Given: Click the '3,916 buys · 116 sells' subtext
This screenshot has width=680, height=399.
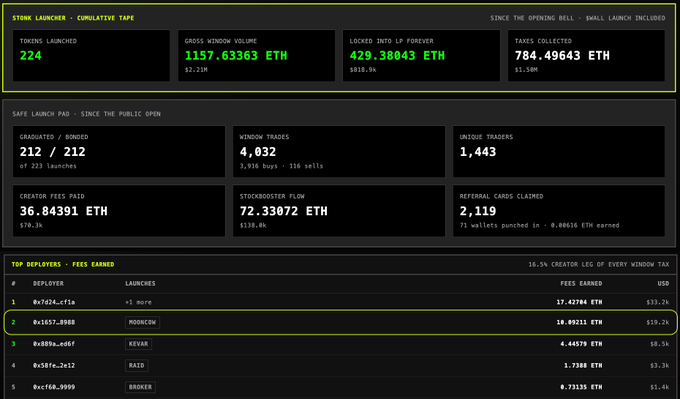Looking at the screenshot, I should click(x=281, y=166).
